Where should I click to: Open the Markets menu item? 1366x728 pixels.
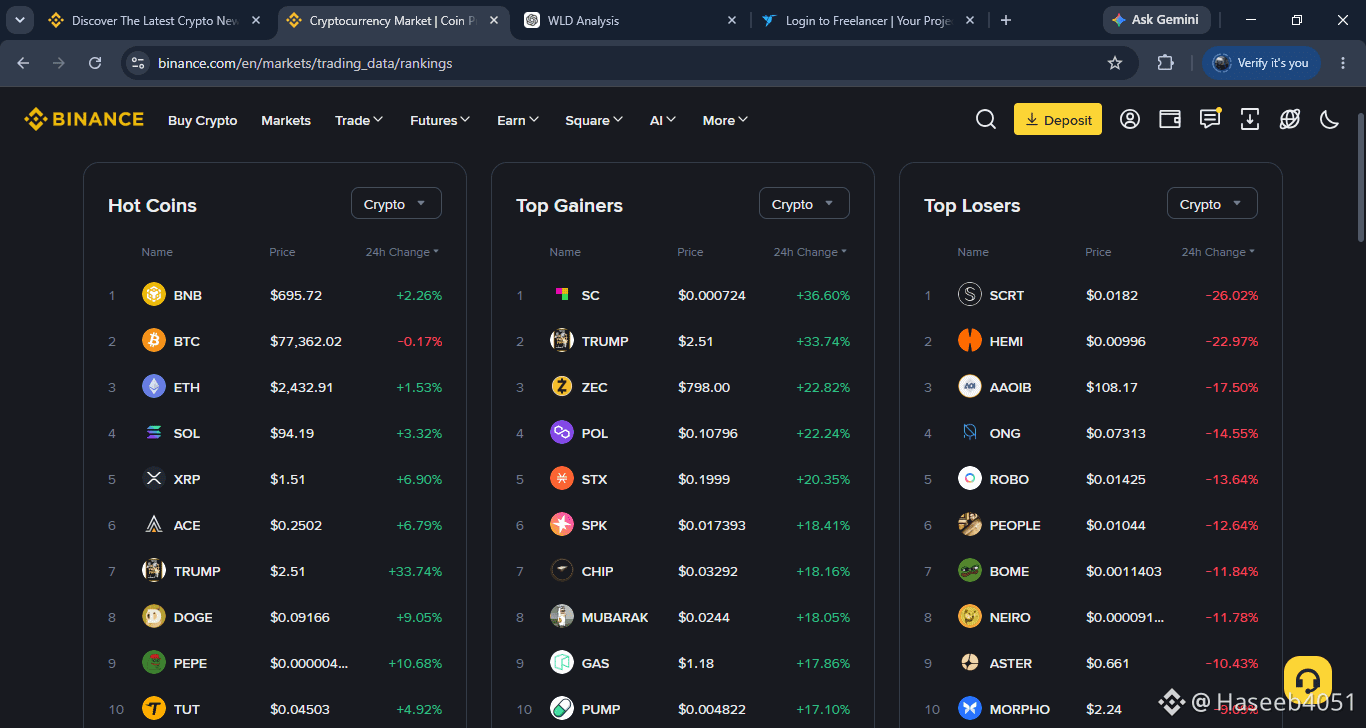click(286, 120)
